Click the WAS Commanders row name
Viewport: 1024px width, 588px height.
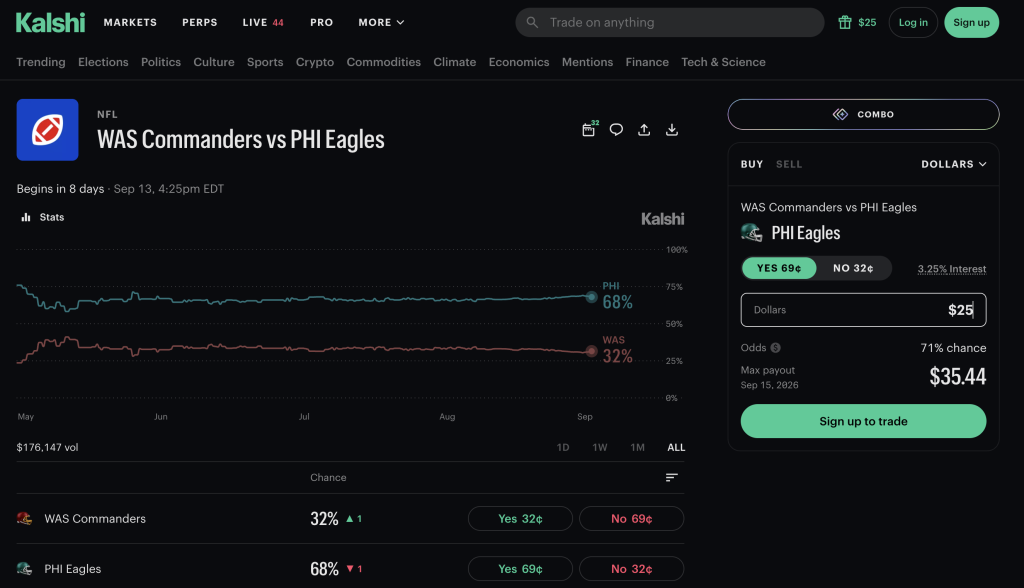pos(95,518)
